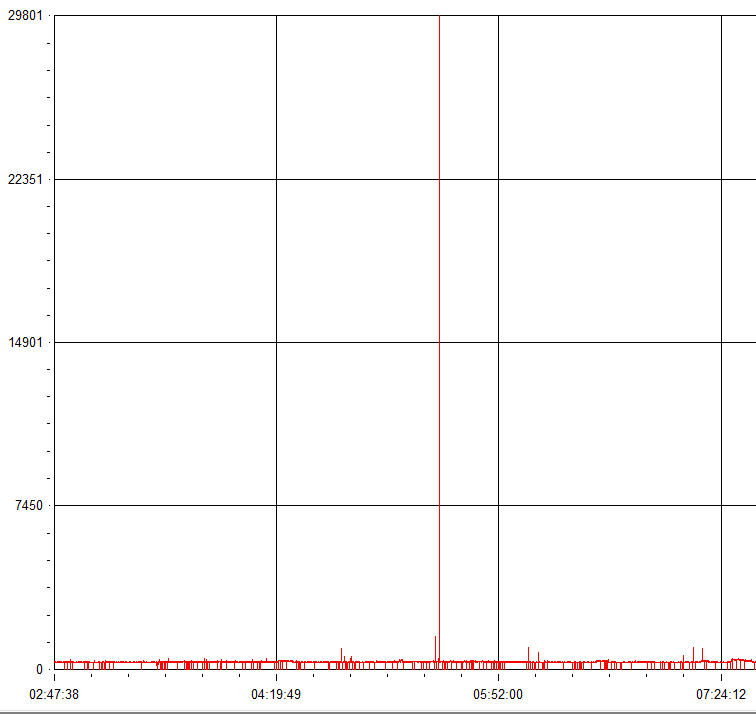Click the 14901 y-axis label

point(25,342)
